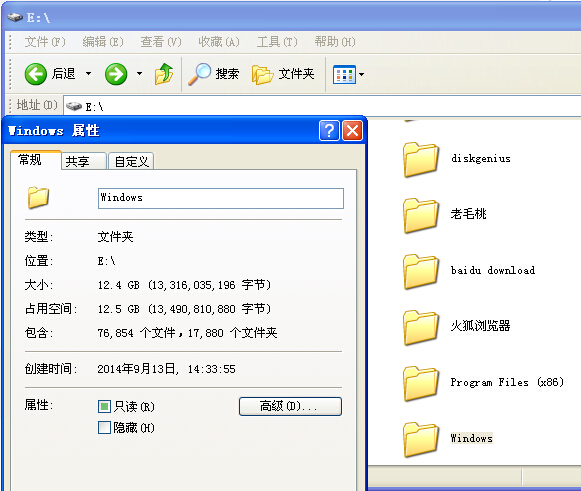Enable the Hidden (隐藏) checkbox
Screen dimensions: 581x491
[x=104, y=428]
